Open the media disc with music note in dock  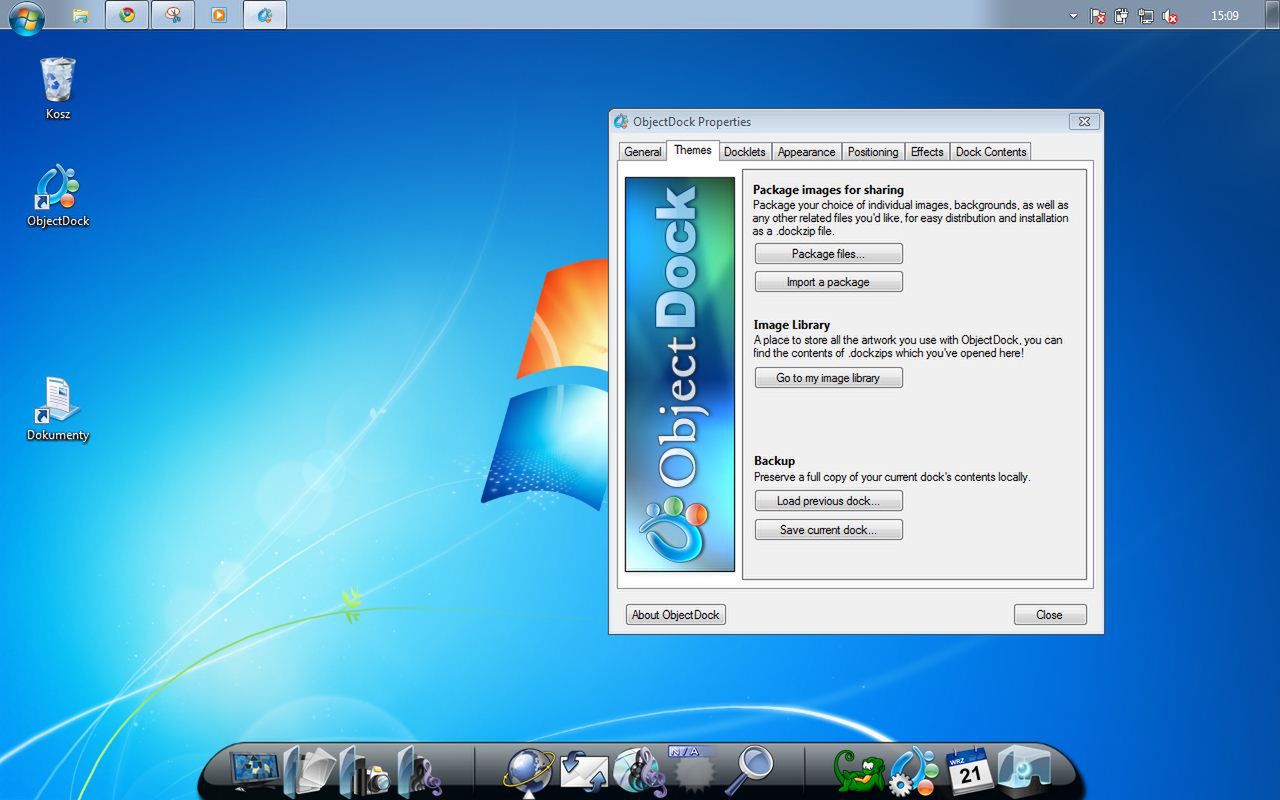point(640,771)
